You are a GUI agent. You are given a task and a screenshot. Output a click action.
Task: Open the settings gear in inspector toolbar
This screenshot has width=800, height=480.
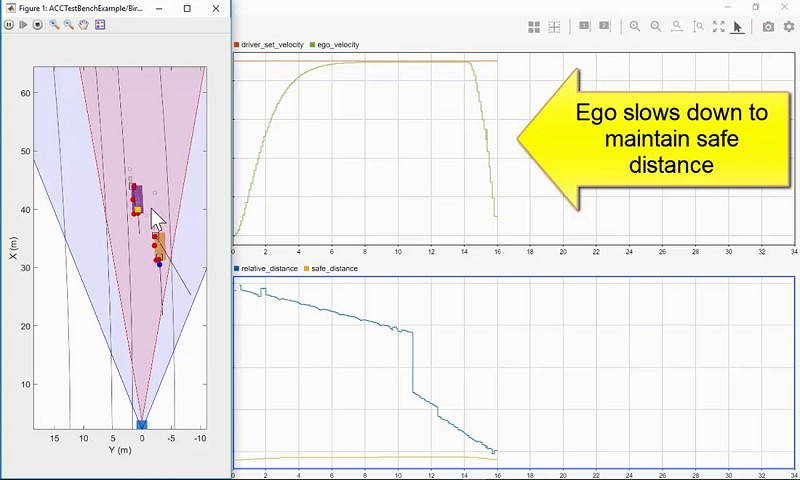(788, 27)
